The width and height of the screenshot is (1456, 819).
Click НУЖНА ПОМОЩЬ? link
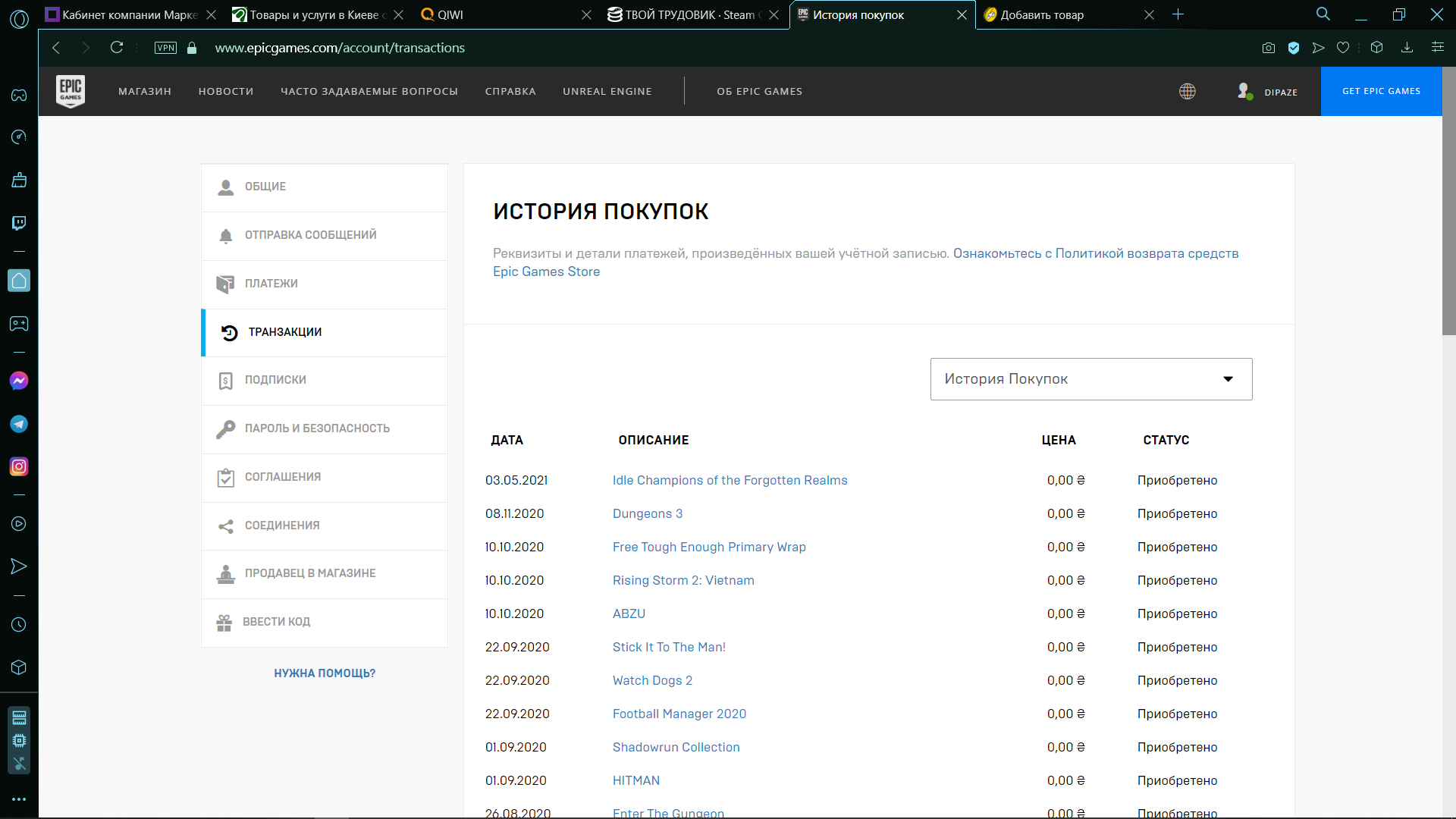[x=325, y=673]
